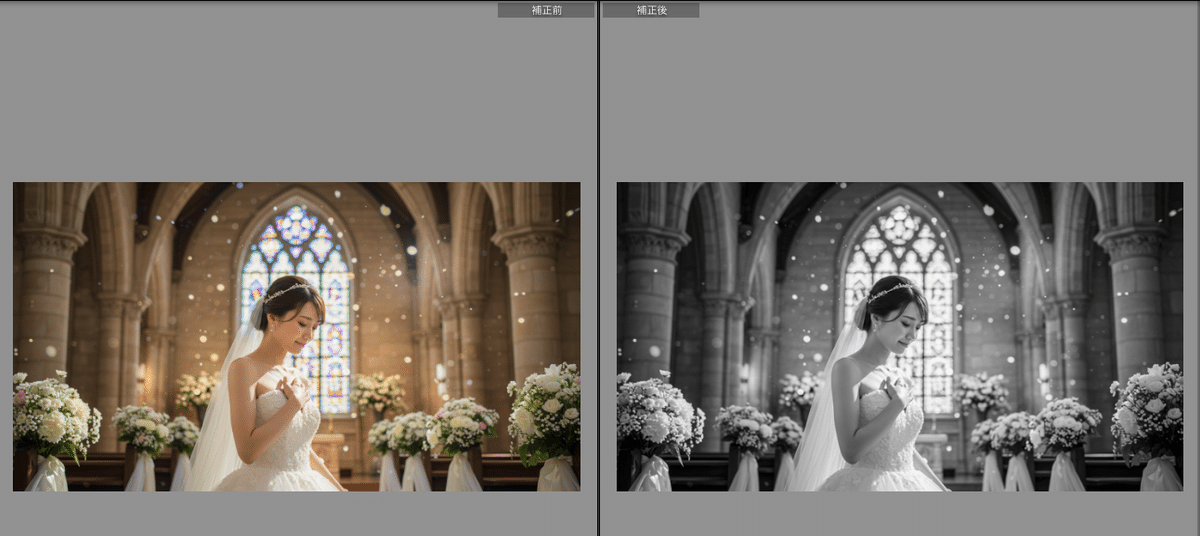
Task: Select the stained glass window in 補正後 image
Action: (x=900, y=255)
